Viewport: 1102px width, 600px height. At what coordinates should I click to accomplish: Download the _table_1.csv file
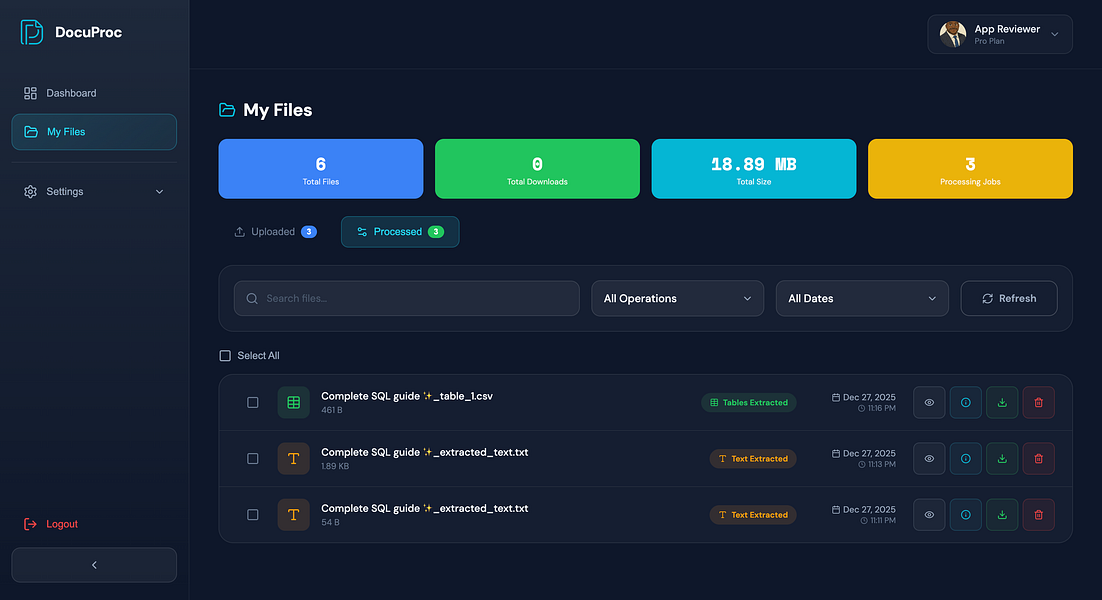[1002, 403]
